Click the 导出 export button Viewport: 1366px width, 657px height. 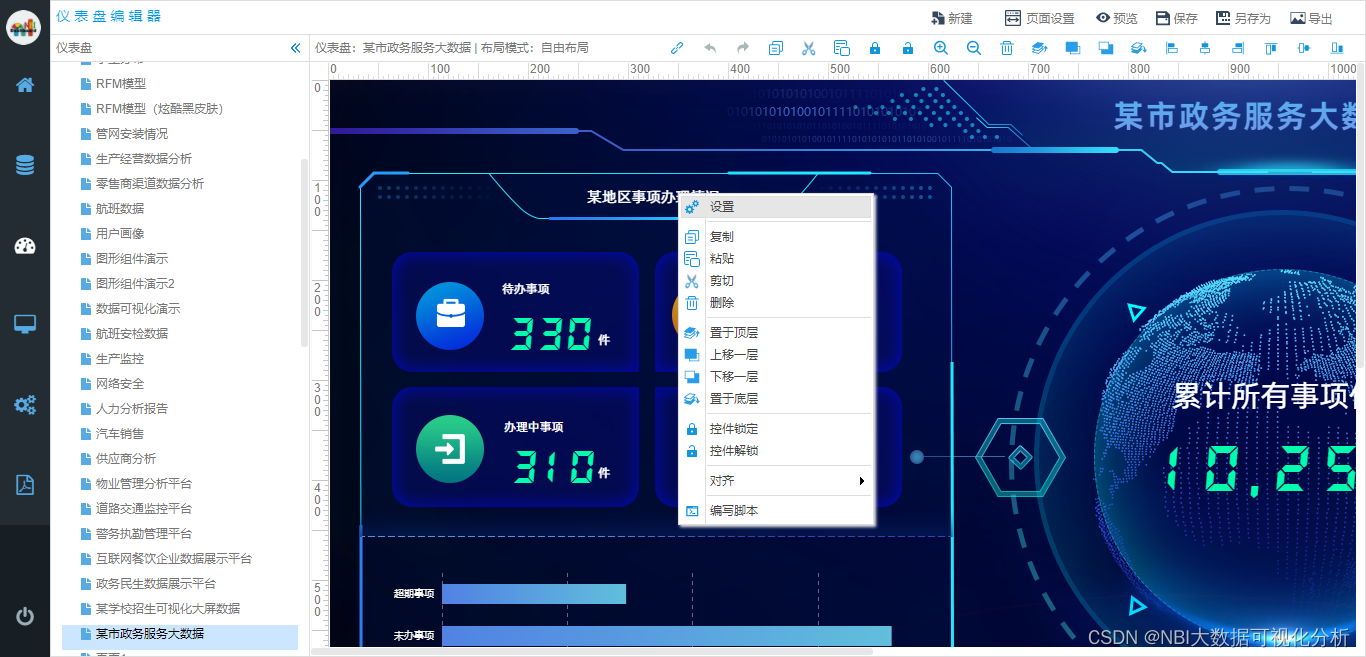(x=1312, y=18)
